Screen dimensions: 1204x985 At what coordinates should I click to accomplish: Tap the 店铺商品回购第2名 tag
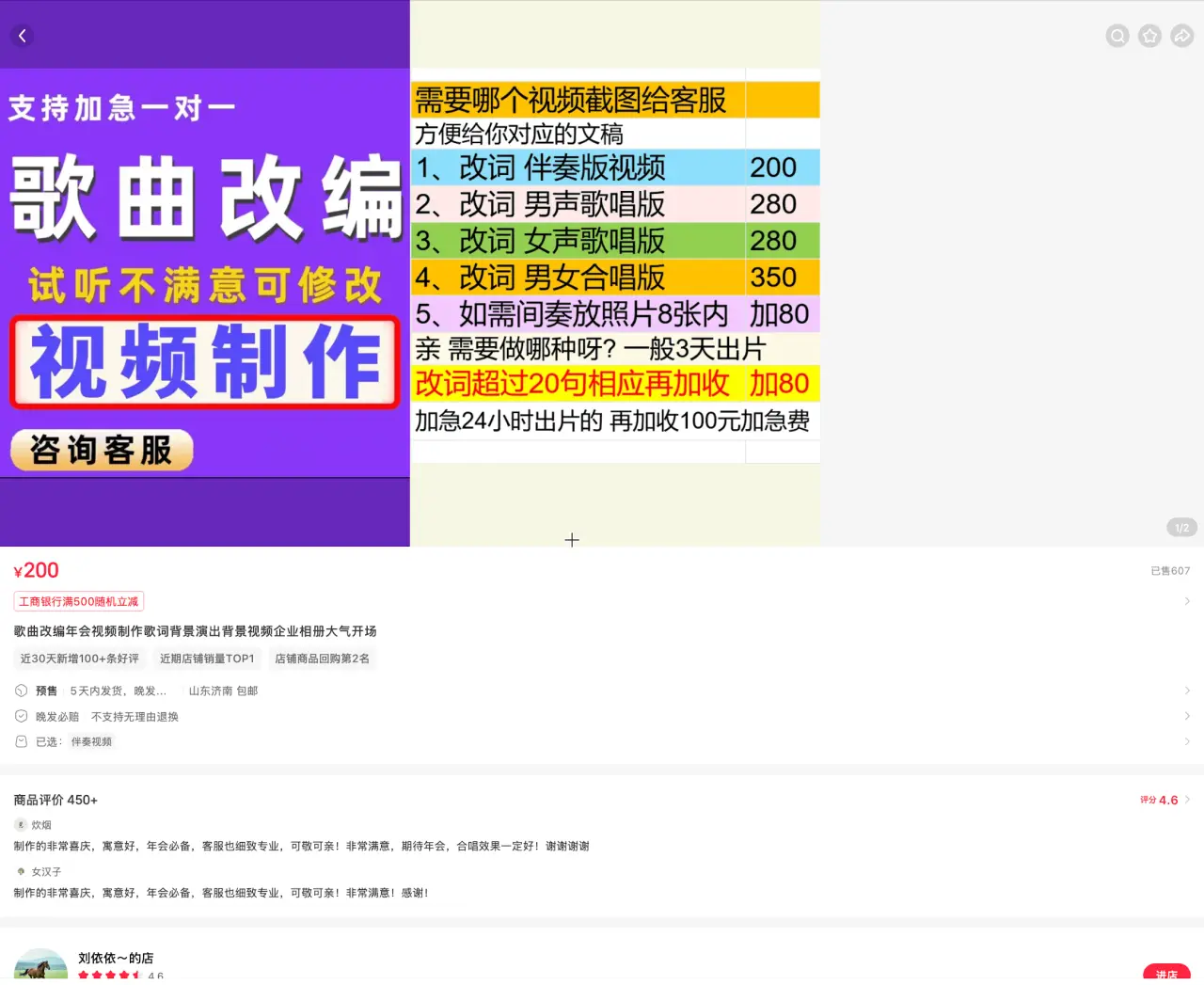click(322, 659)
